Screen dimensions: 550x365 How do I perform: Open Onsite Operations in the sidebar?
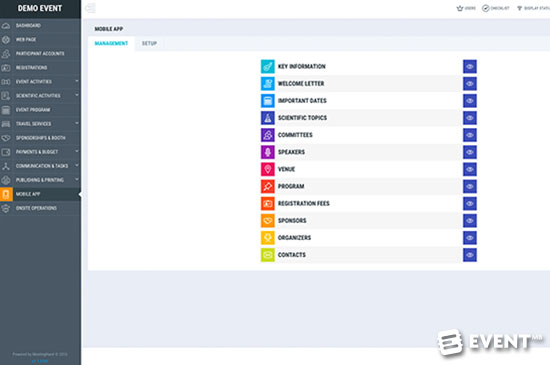pos(40,208)
